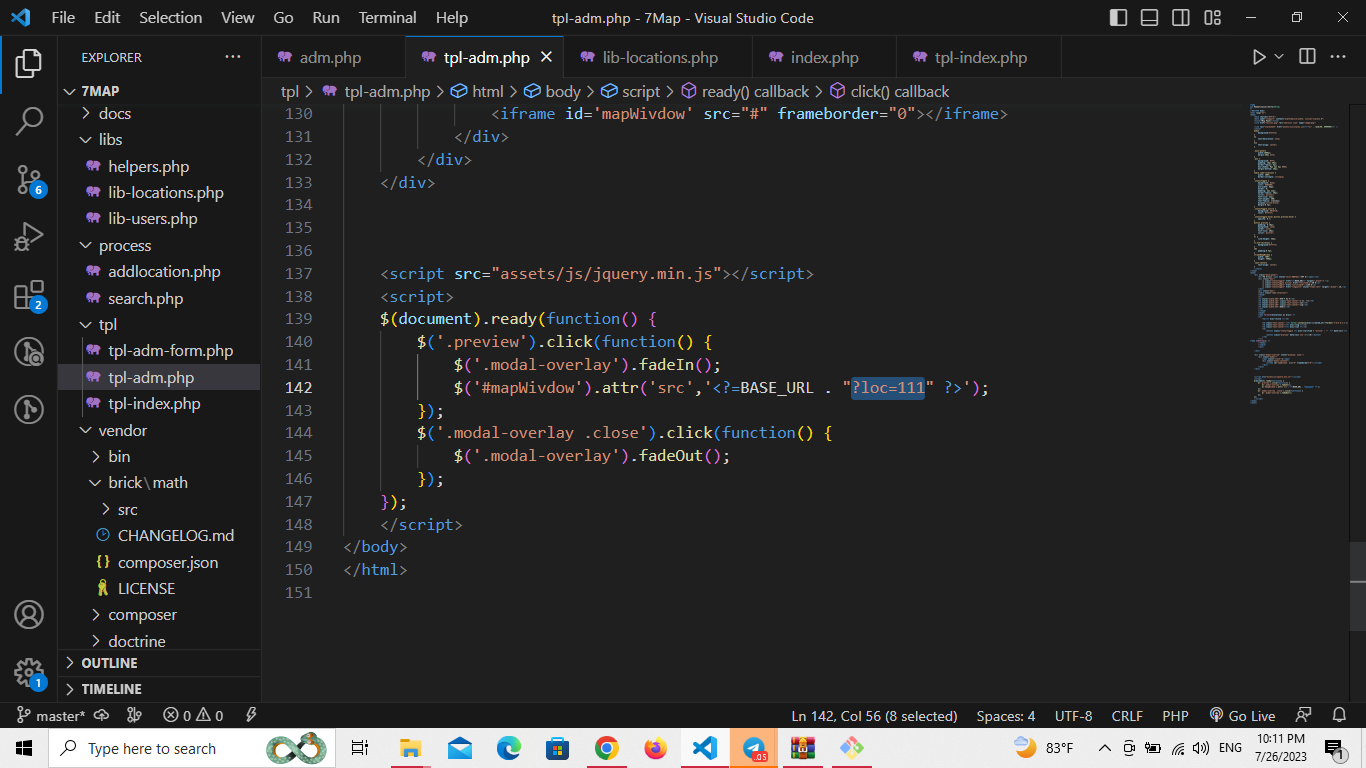The width and height of the screenshot is (1366, 768).
Task: Open the View menu
Action: point(237,18)
